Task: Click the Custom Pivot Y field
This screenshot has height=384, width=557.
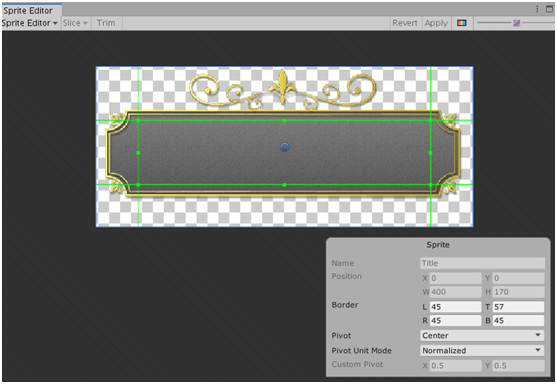Action: click(x=518, y=366)
